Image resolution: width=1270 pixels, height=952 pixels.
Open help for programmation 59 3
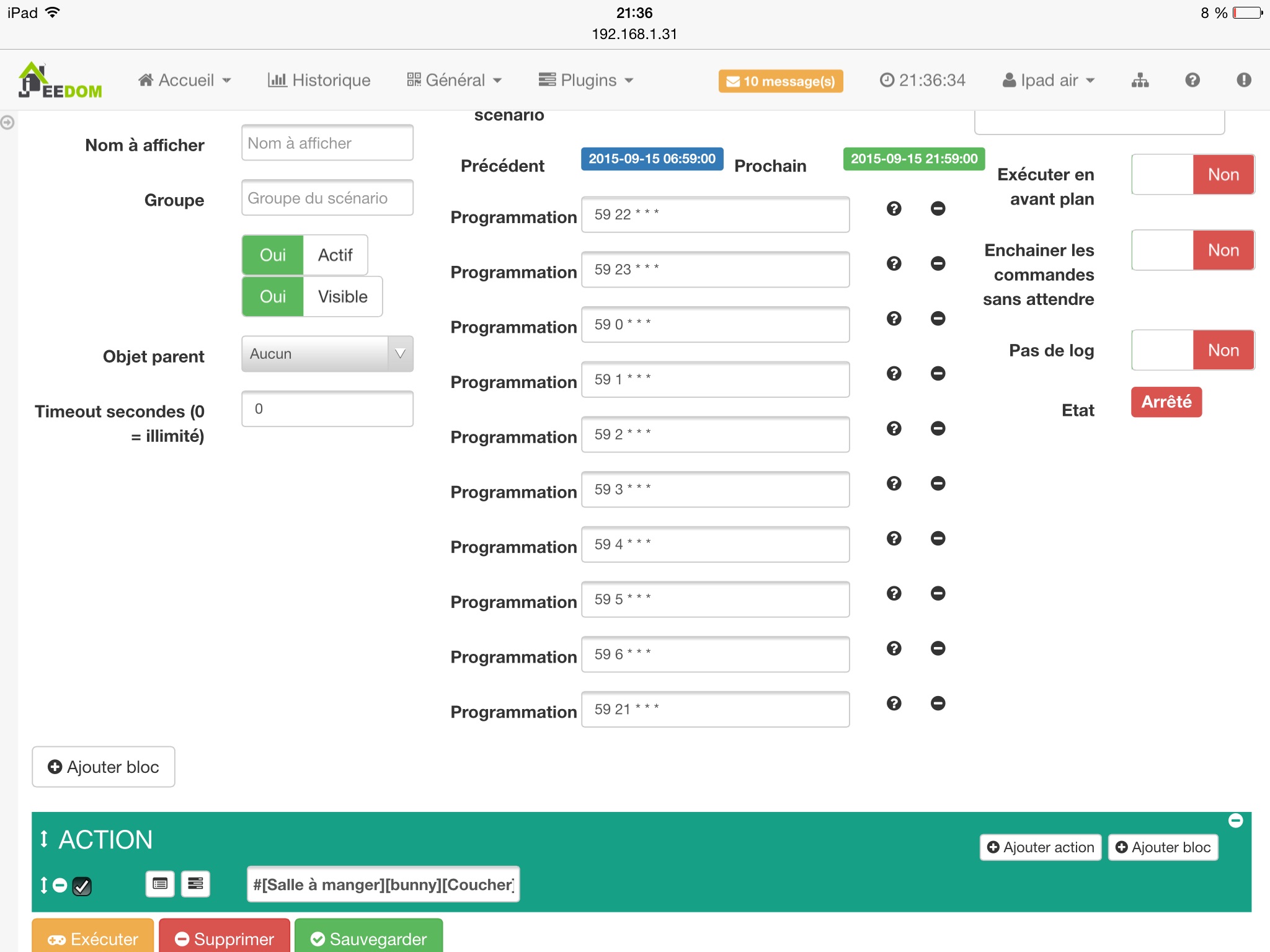click(894, 483)
